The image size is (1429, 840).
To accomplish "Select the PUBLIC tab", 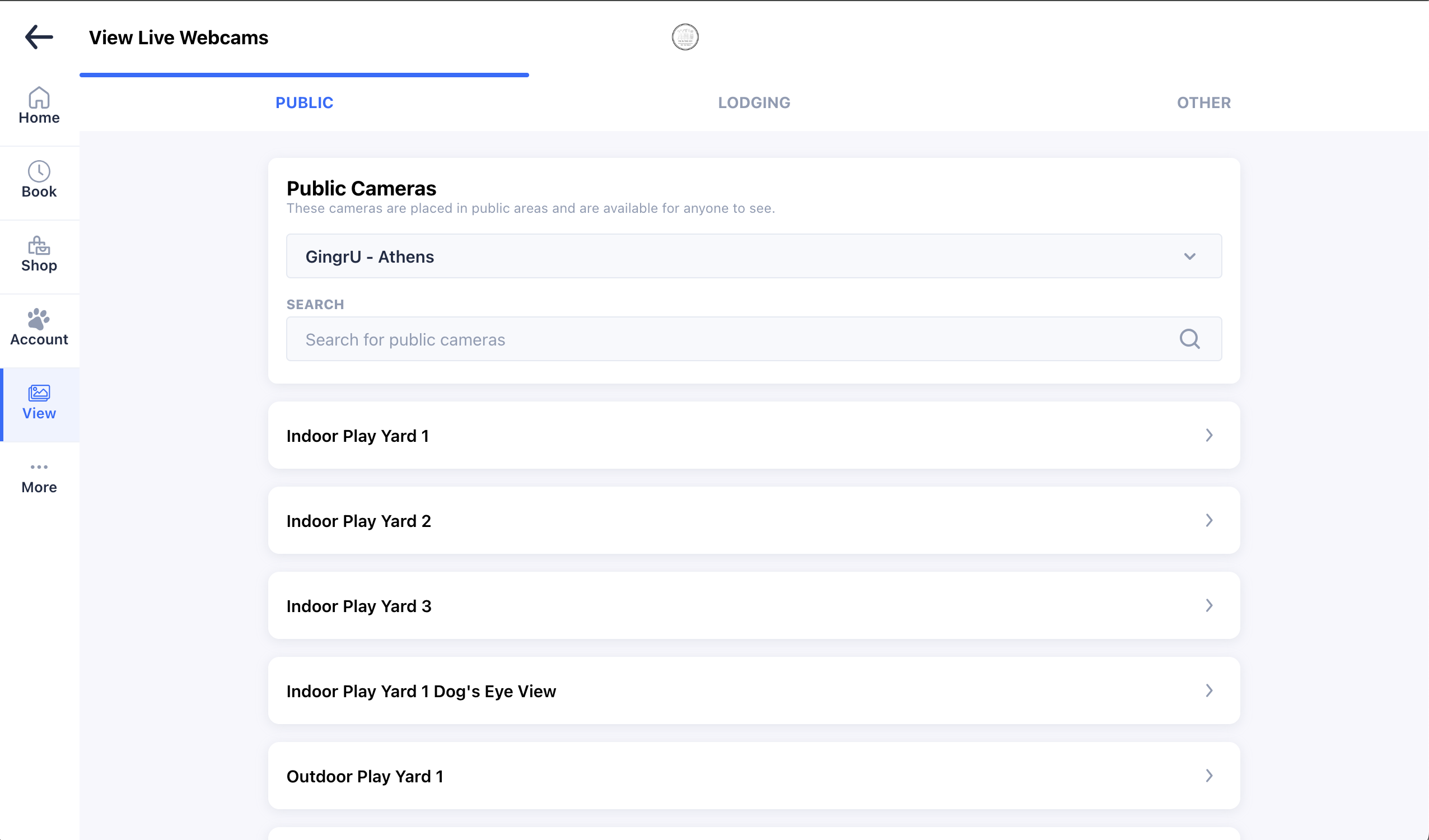I will [305, 102].
